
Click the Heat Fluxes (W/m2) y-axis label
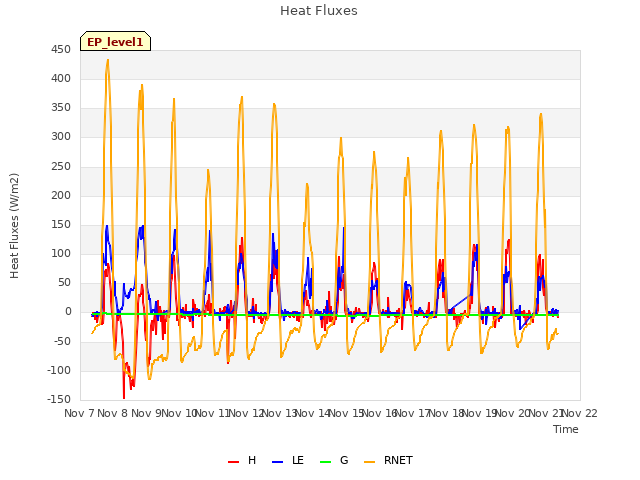pyautogui.click(x=14, y=226)
